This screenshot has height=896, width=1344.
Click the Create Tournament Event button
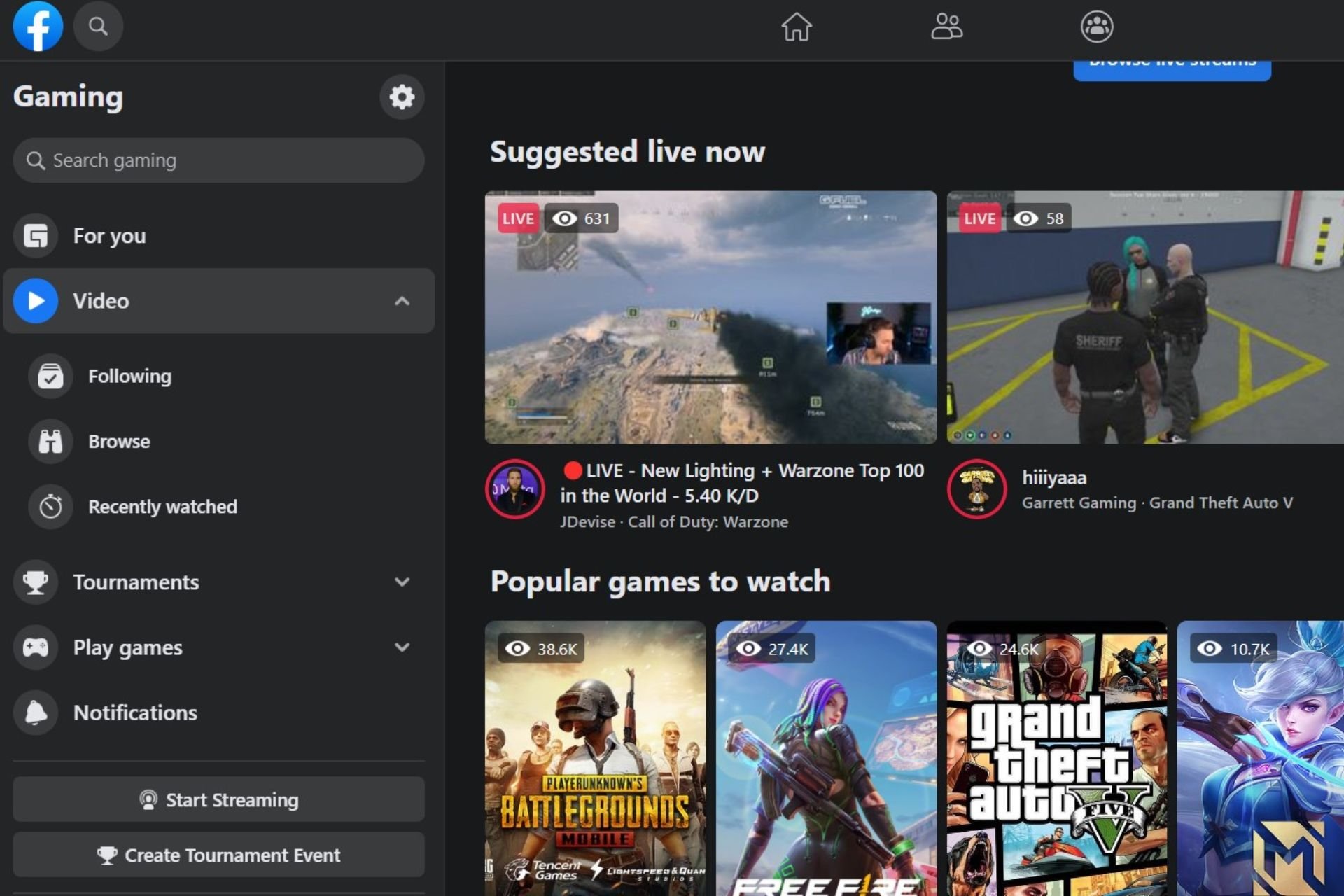coord(218,855)
